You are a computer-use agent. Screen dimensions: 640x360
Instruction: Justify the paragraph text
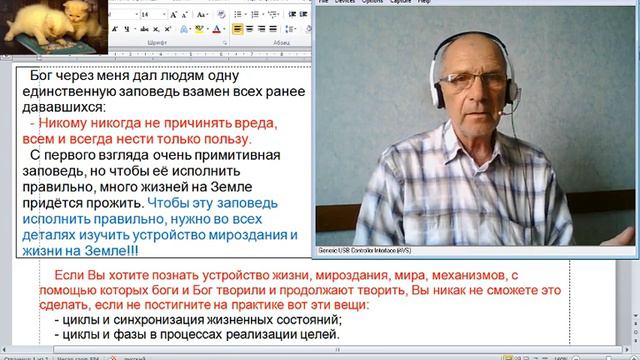pos(273,29)
